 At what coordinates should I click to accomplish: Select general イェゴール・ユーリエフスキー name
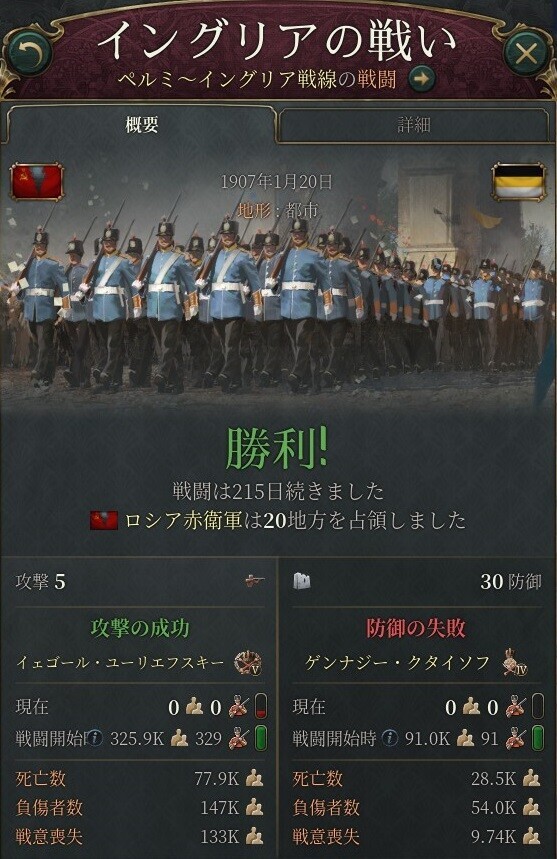120,663
